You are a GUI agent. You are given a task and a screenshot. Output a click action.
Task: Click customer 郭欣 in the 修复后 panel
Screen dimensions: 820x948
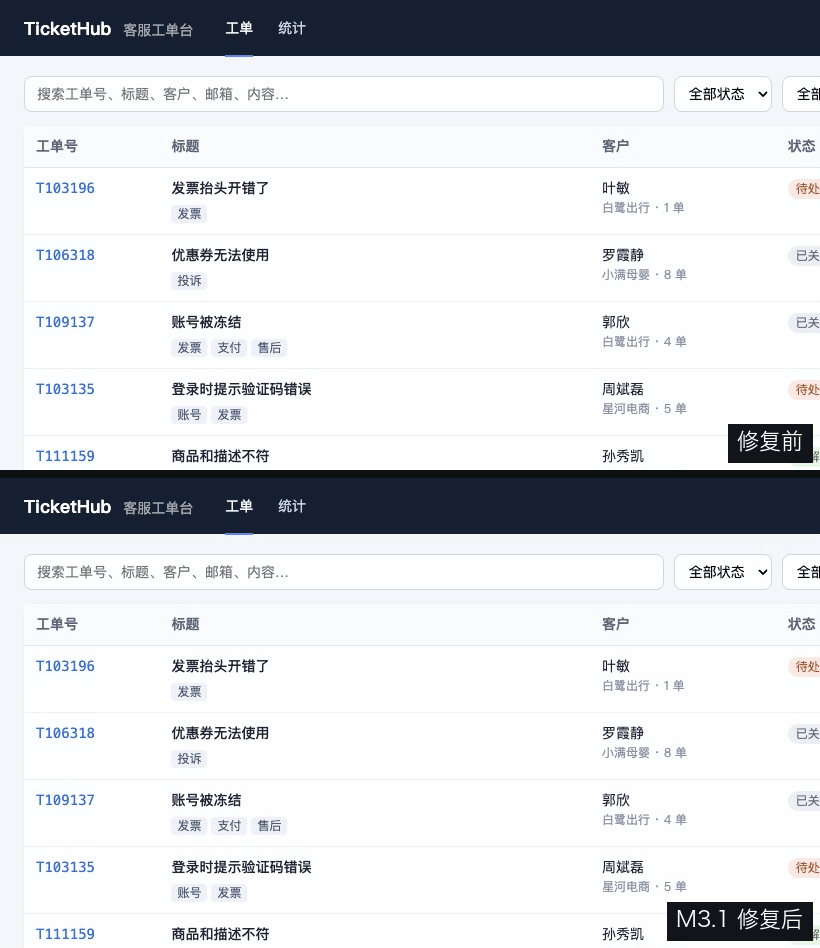click(616, 800)
